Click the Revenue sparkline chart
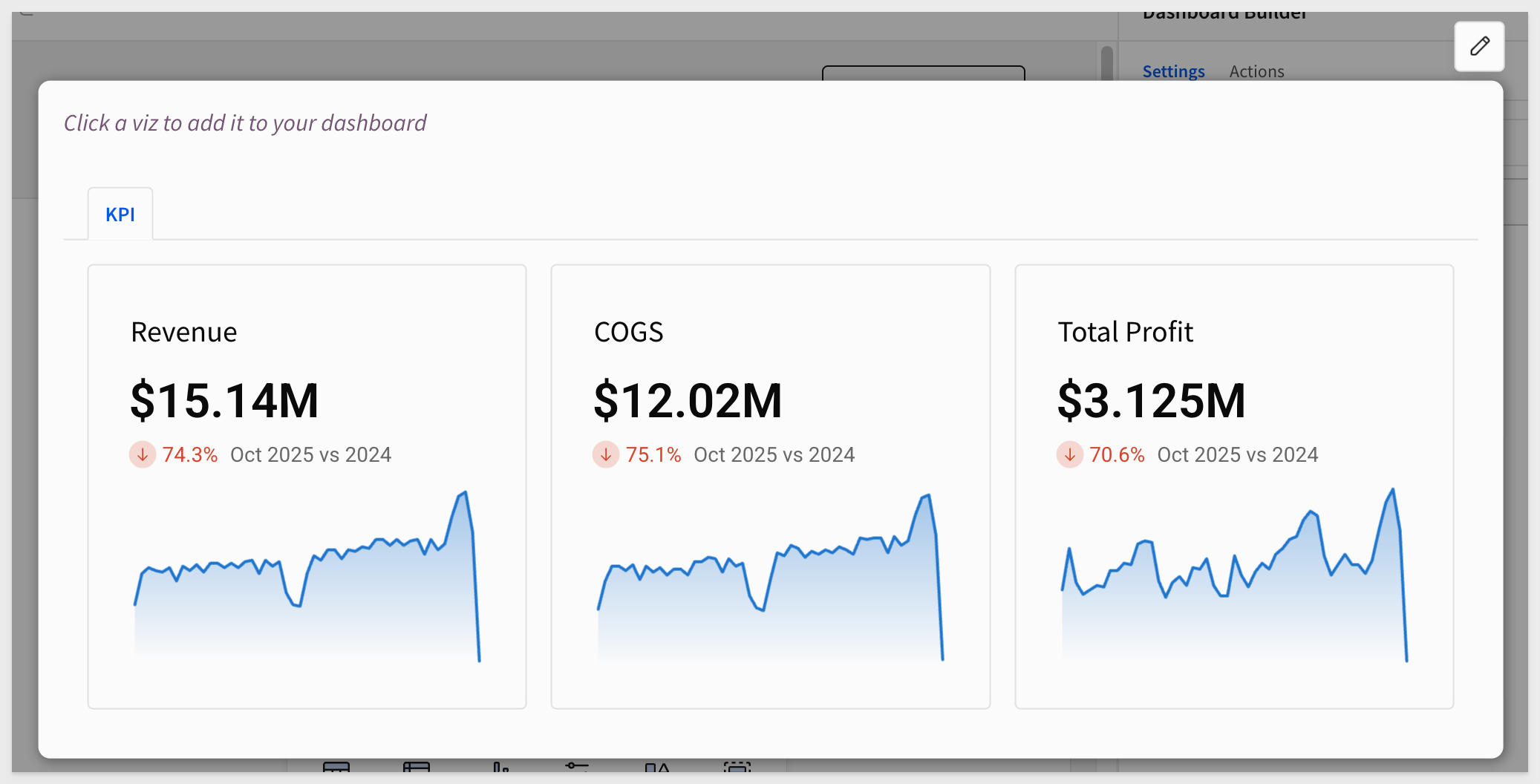 click(x=307, y=579)
